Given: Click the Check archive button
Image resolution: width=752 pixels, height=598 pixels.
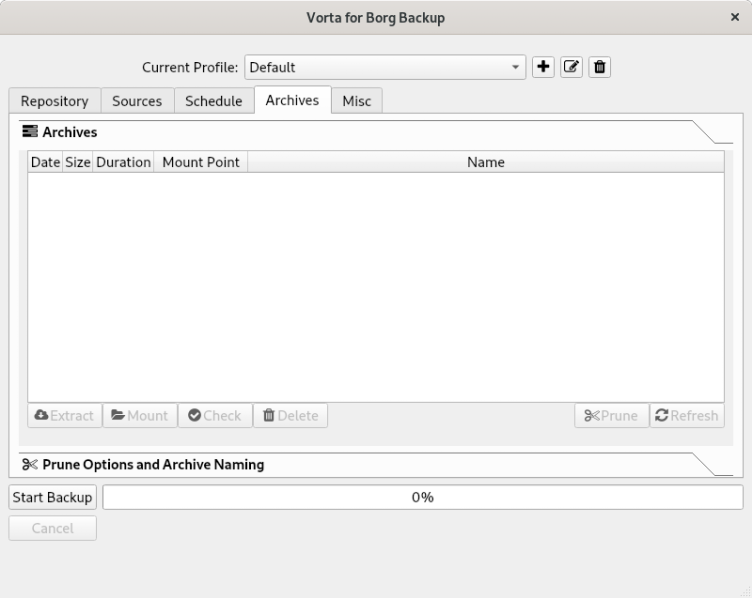Looking at the screenshot, I should (x=215, y=416).
